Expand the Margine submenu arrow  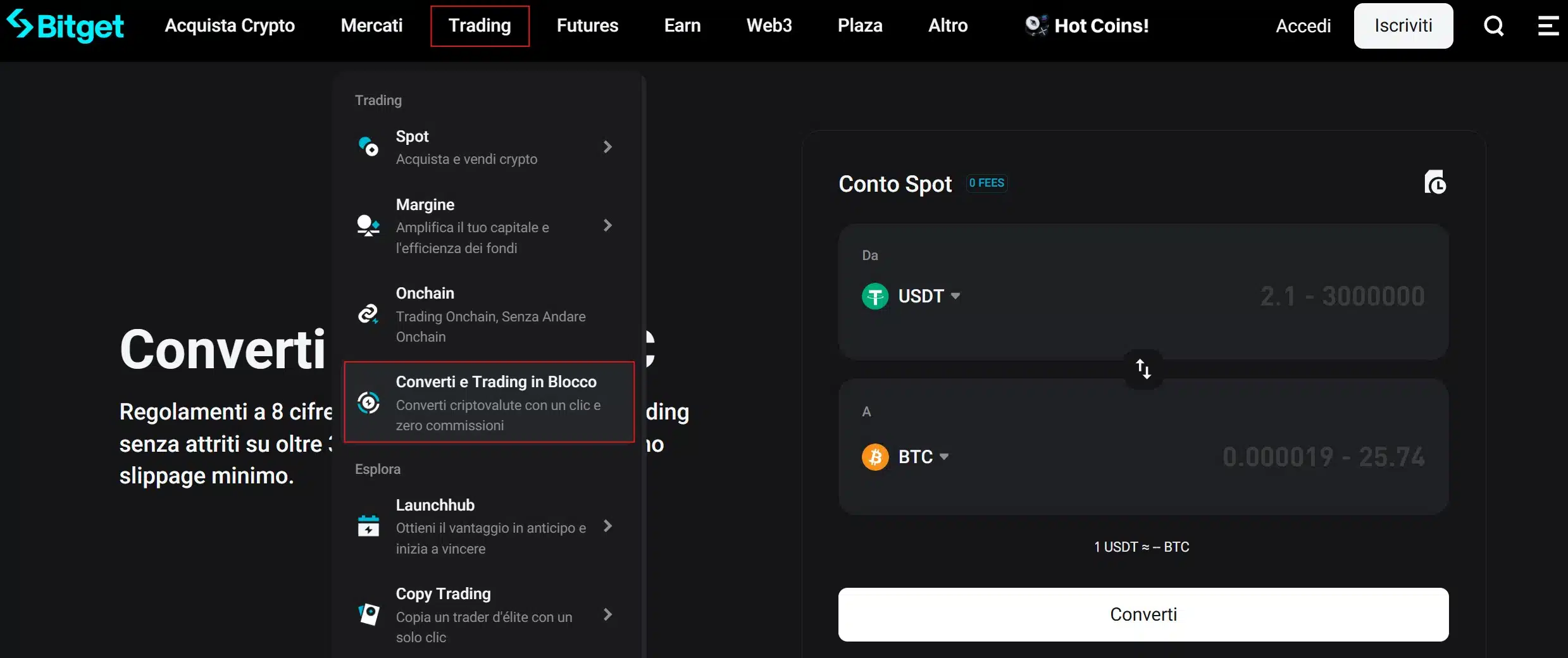(607, 225)
